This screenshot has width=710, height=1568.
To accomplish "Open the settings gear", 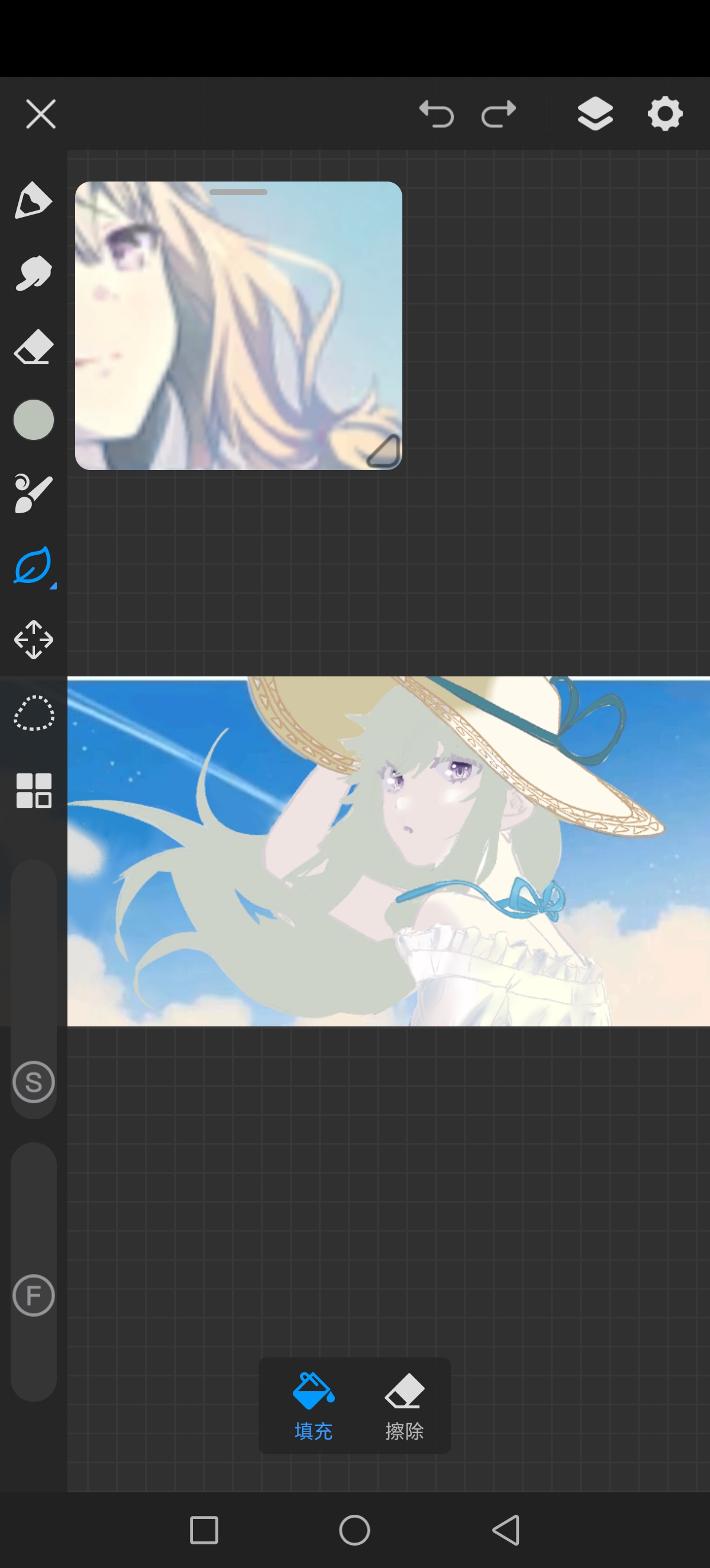I will (664, 114).
